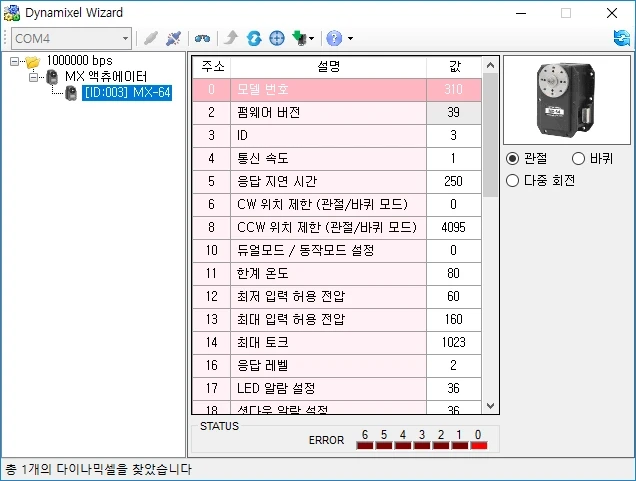Open the COM4 port dropdown
This screenshot has width=636, height=481.
tap(124, 38)
